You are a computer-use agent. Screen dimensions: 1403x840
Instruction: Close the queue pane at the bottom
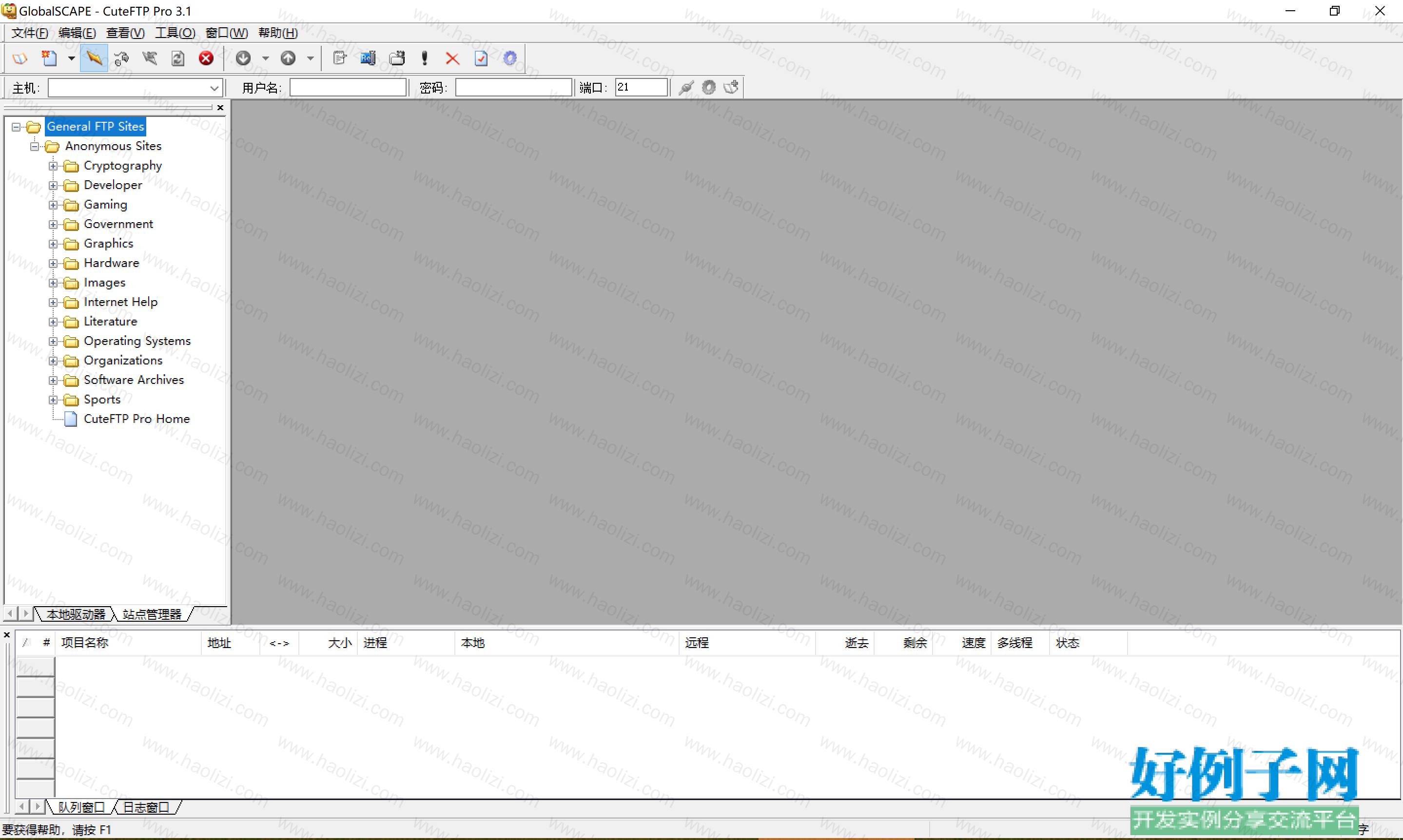click(7, 635)
